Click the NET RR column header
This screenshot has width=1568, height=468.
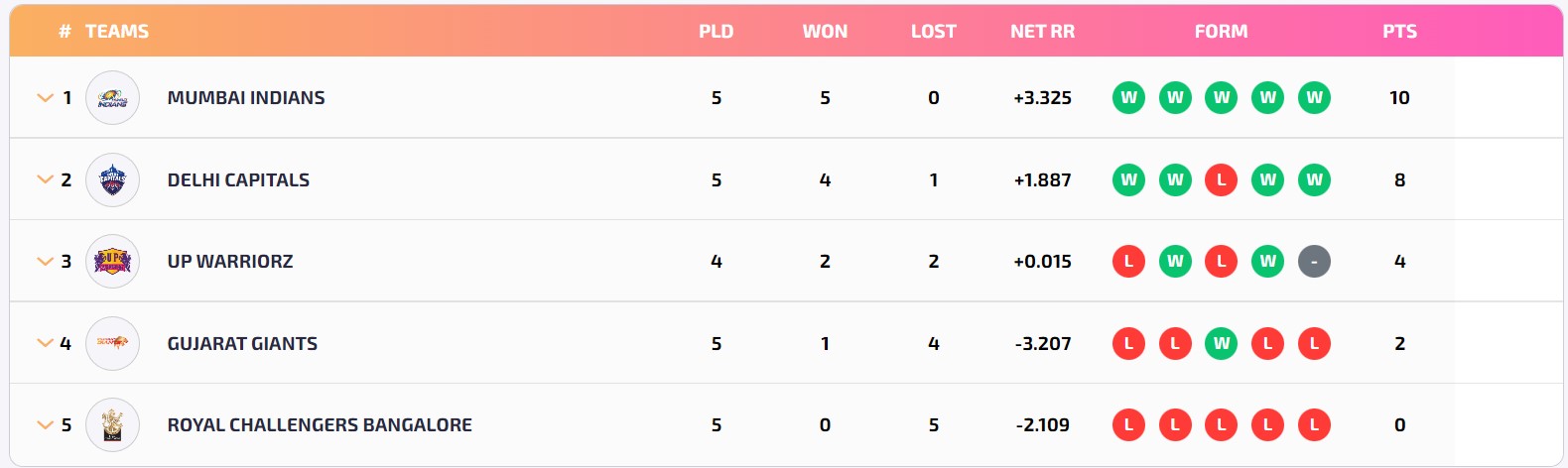1042,32
